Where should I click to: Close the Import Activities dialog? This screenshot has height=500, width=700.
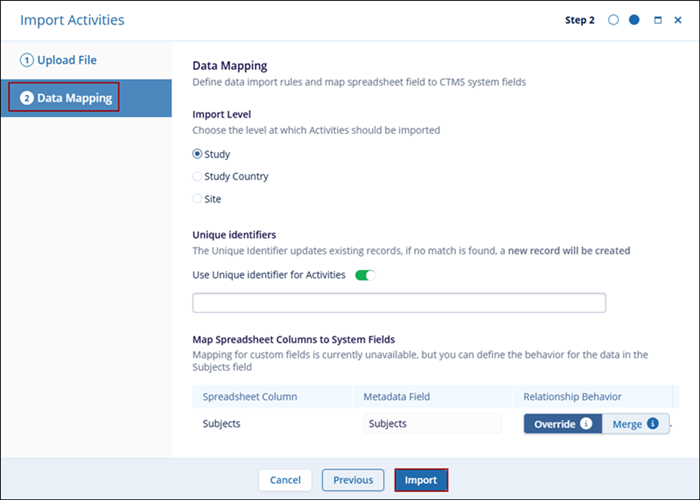[x=678, y=20]
